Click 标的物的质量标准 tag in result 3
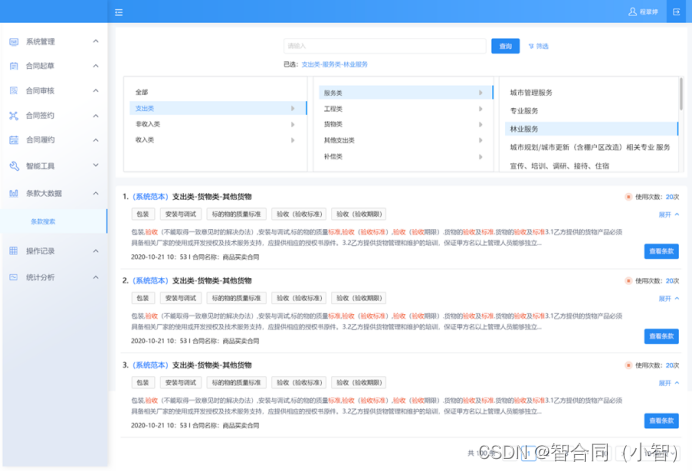 [236, 383]
